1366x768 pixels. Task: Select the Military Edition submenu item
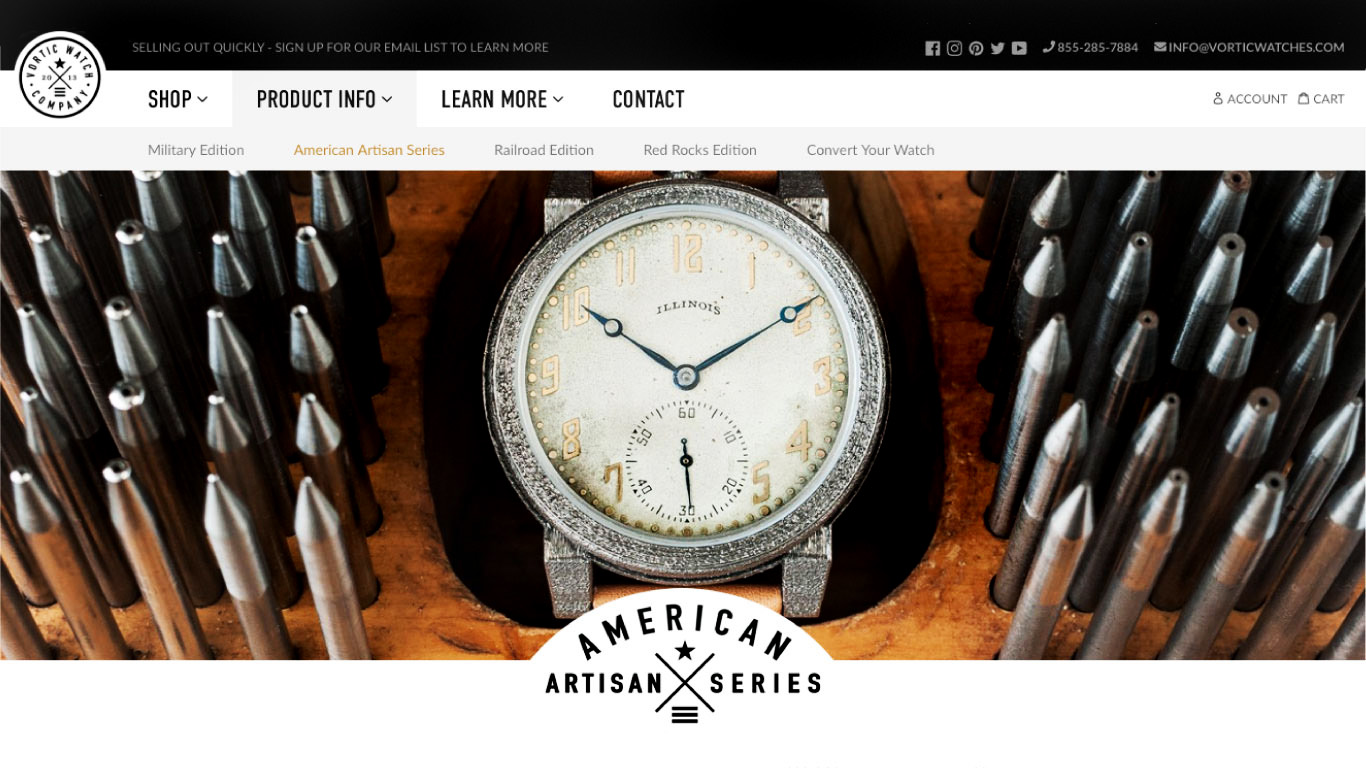[196, 150]
